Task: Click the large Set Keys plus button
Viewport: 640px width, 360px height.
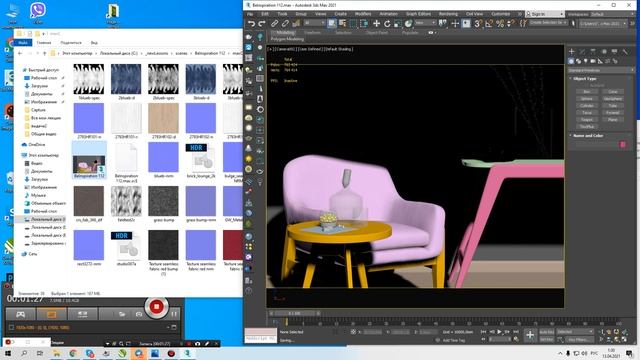Action: pos(530,335)
